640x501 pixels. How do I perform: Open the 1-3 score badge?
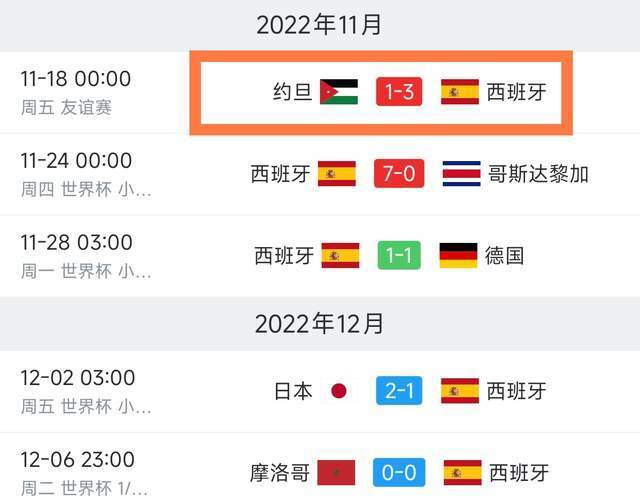399,93
